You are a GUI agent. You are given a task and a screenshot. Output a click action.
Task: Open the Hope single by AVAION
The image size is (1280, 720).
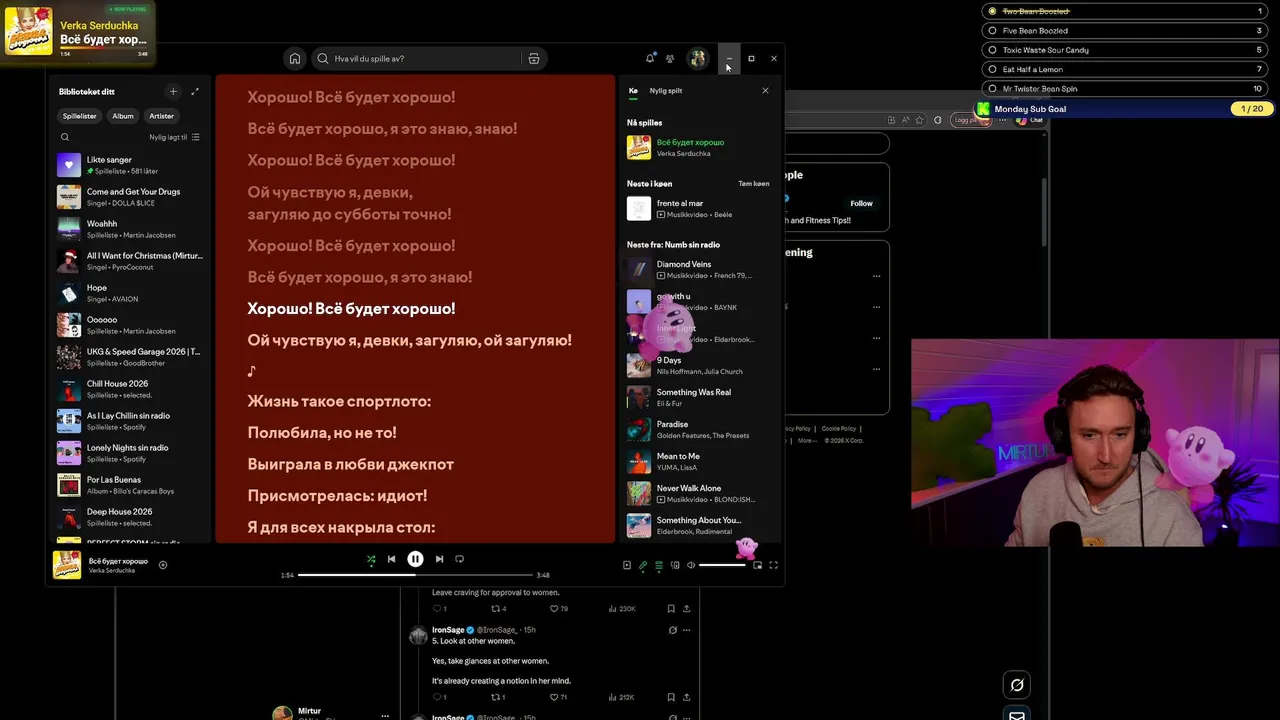click(x=130, y=293)
